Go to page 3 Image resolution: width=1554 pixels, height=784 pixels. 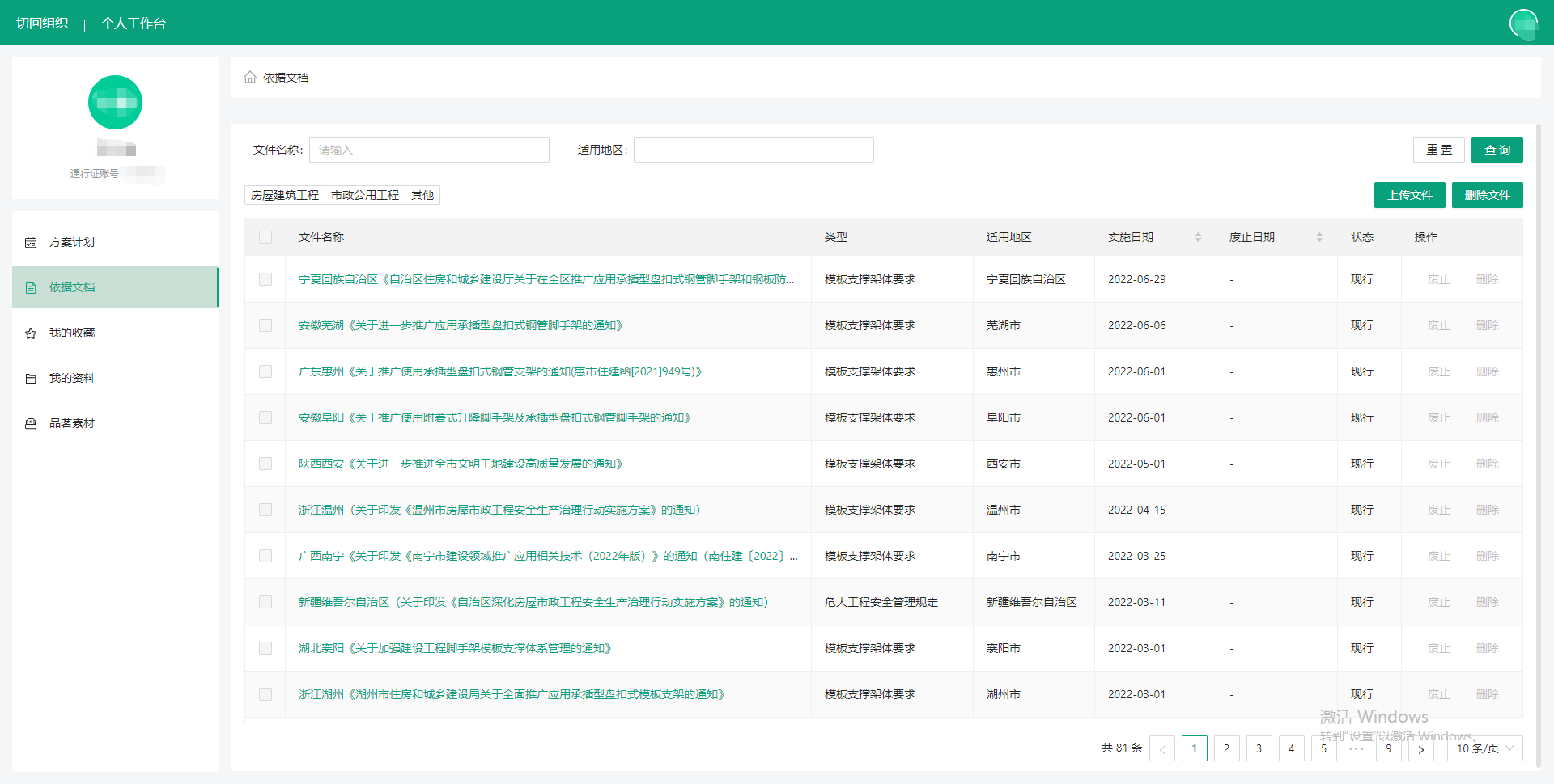click(x=1259, y=748)
